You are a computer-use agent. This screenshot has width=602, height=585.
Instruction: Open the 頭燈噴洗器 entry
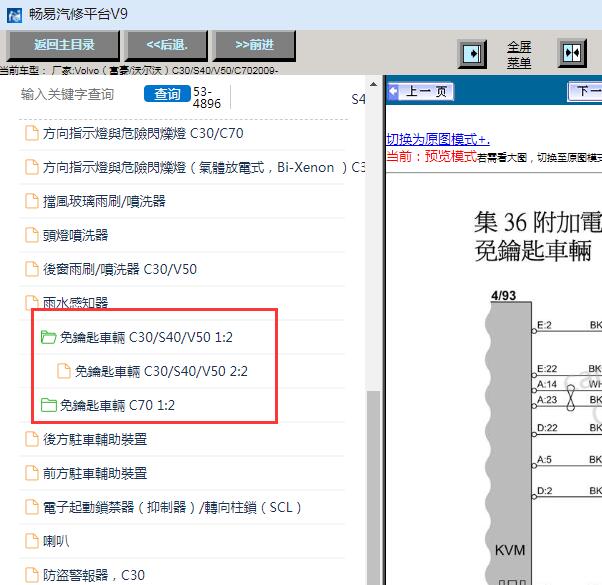(75, 235)
